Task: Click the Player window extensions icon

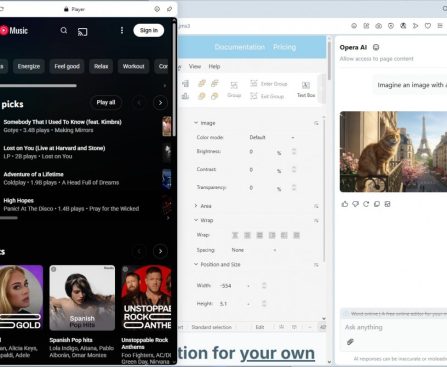Action: (157, 9)
